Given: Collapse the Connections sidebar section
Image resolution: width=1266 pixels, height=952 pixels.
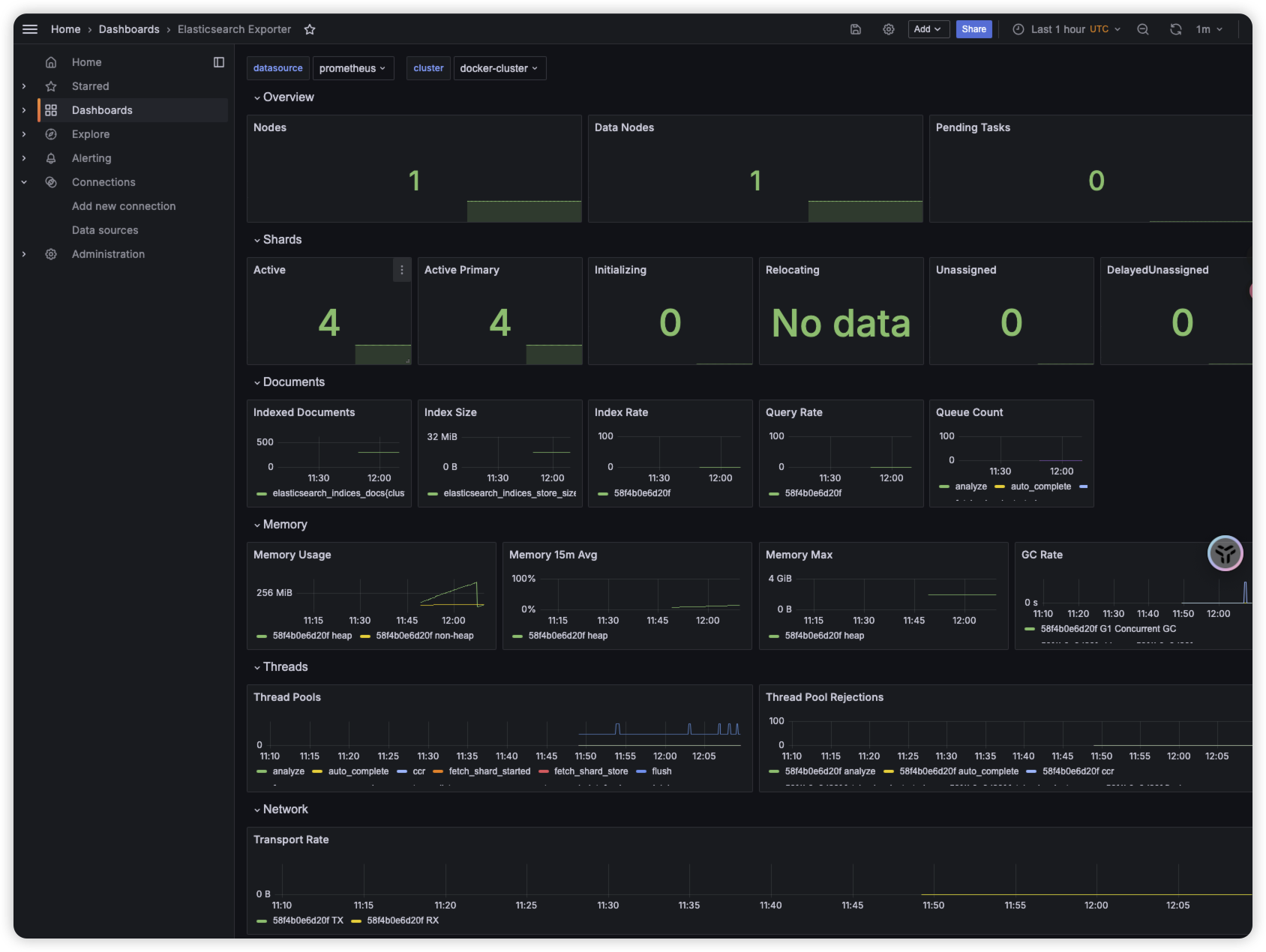Looking at the screenshot, I should (24, 182).
